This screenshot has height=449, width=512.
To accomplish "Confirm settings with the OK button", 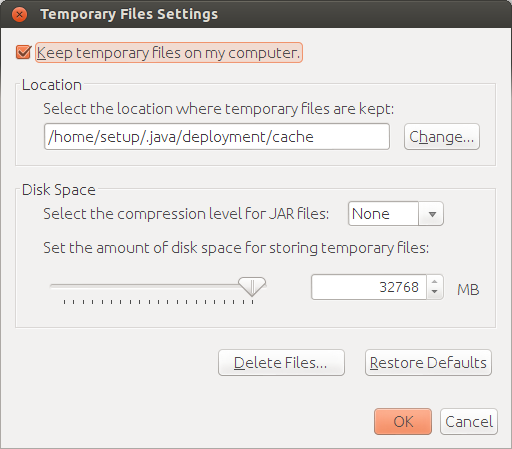I will point(403,422).
